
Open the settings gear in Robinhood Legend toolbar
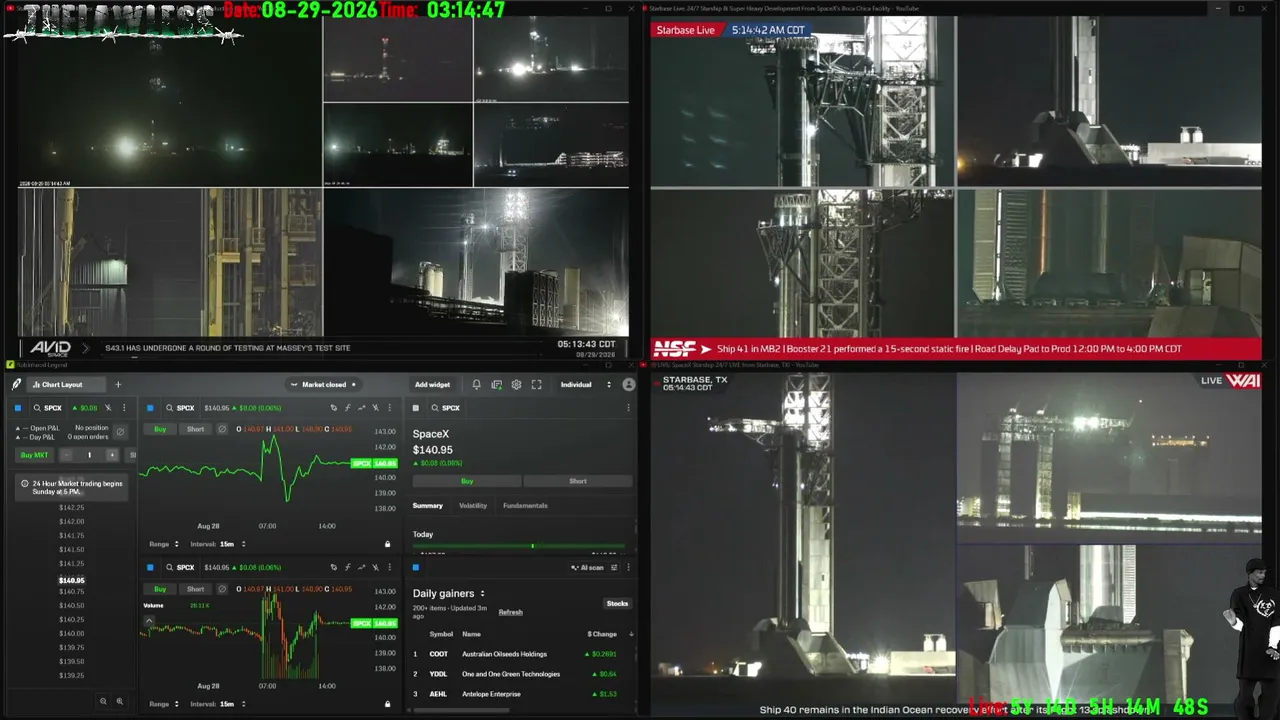coord(516,385)
